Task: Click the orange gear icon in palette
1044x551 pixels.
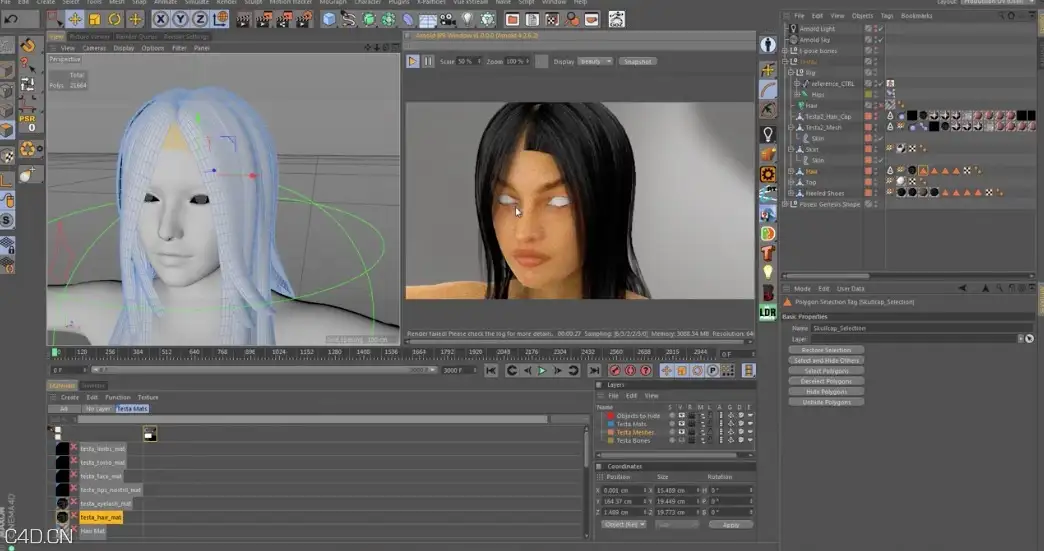Action: [768, 174]
